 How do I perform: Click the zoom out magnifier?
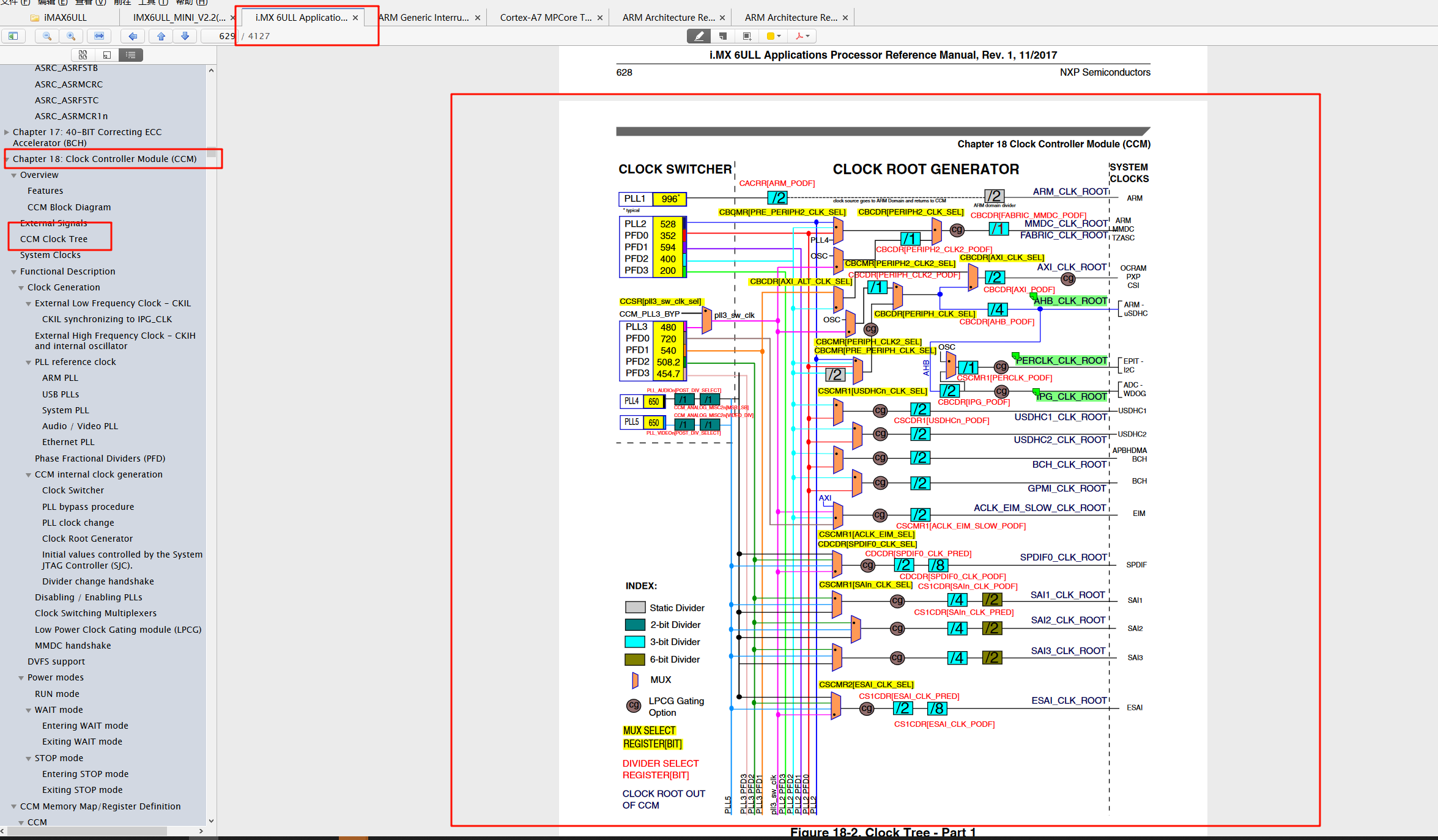(47, 36)
